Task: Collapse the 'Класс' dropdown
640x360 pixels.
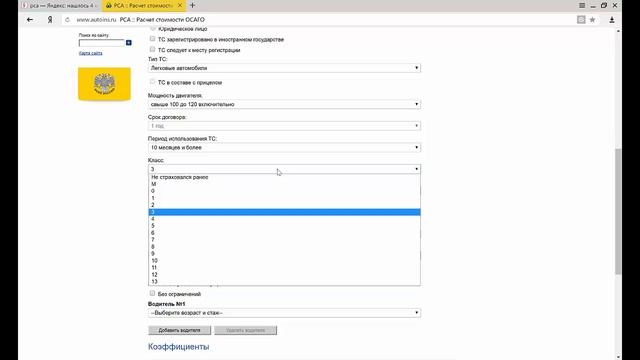Action: (284, 169)
